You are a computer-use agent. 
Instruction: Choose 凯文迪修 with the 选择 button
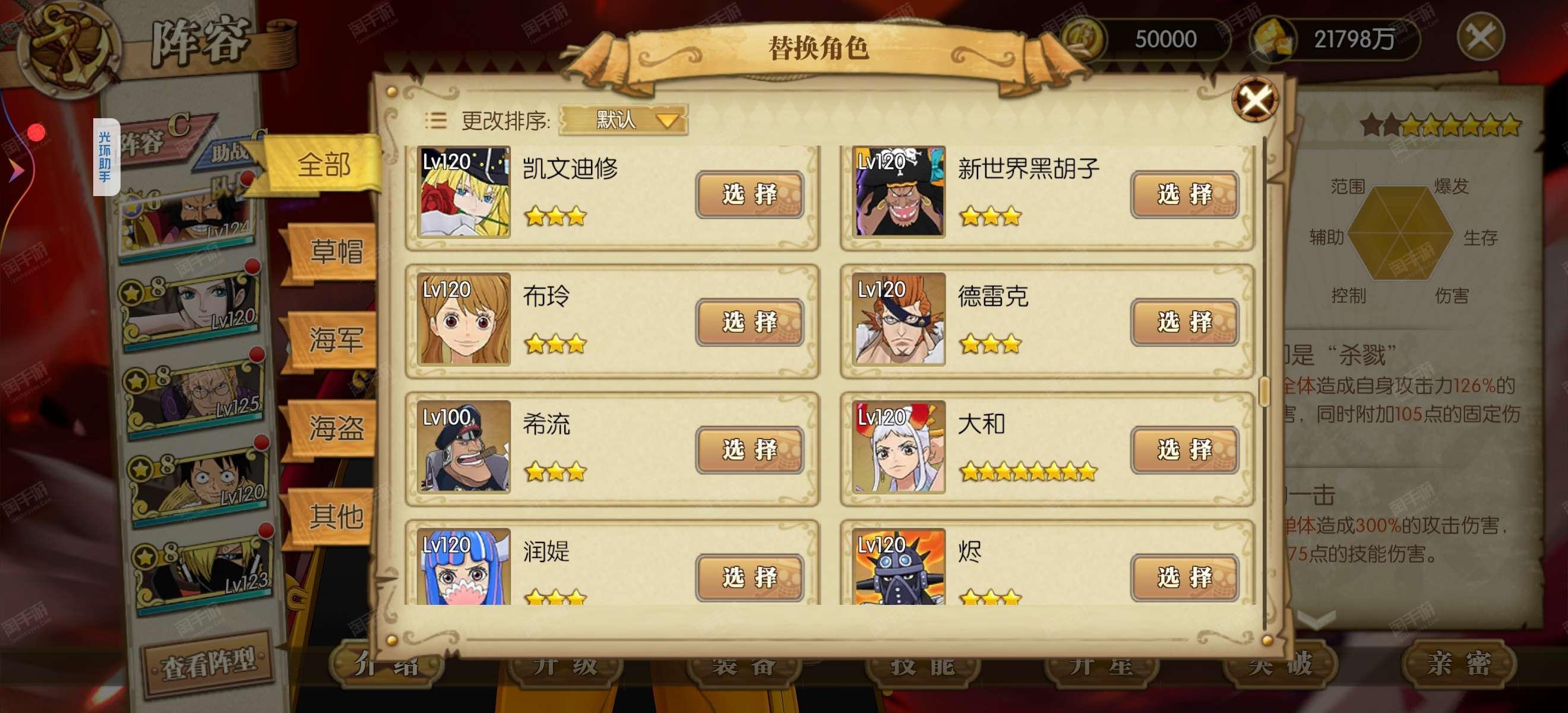click(750, 195)
